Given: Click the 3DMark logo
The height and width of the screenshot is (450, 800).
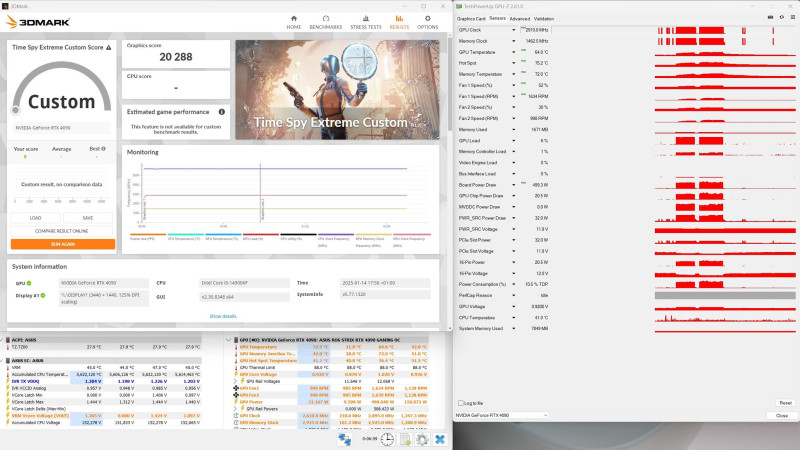Looking at the screenshot, I should [x=37, y=22].
